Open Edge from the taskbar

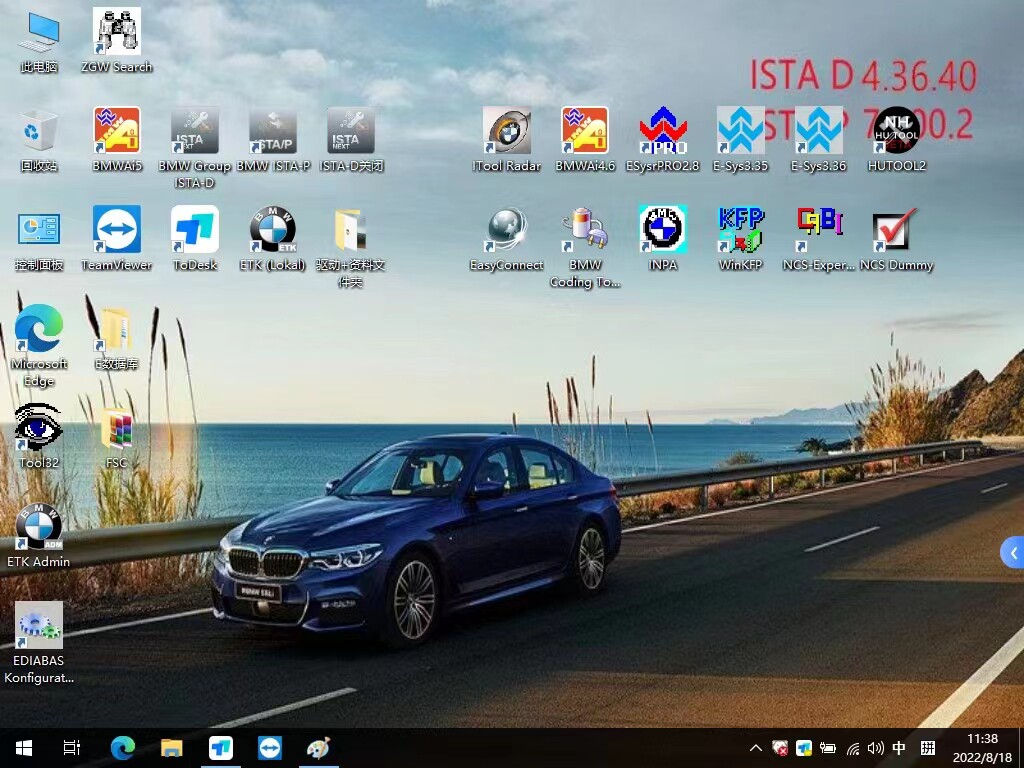122,748
